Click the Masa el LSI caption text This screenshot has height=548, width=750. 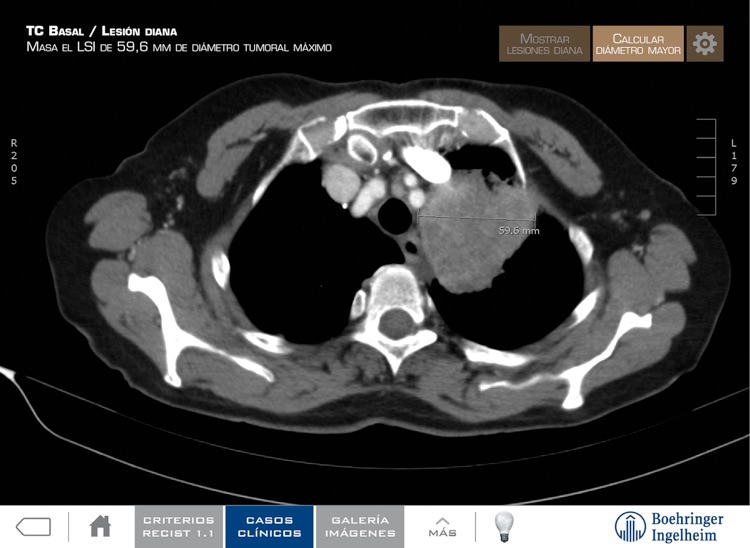(x=179, y=47)
